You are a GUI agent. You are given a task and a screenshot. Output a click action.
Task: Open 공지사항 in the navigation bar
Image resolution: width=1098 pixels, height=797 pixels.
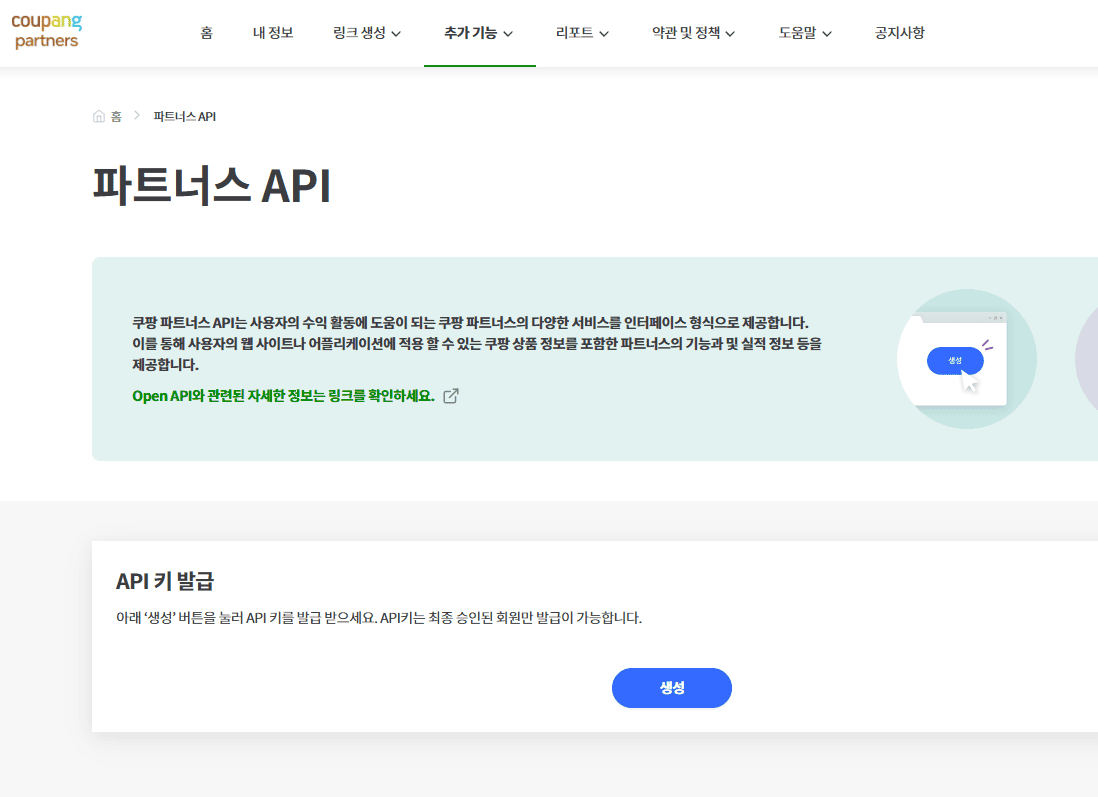900,33
